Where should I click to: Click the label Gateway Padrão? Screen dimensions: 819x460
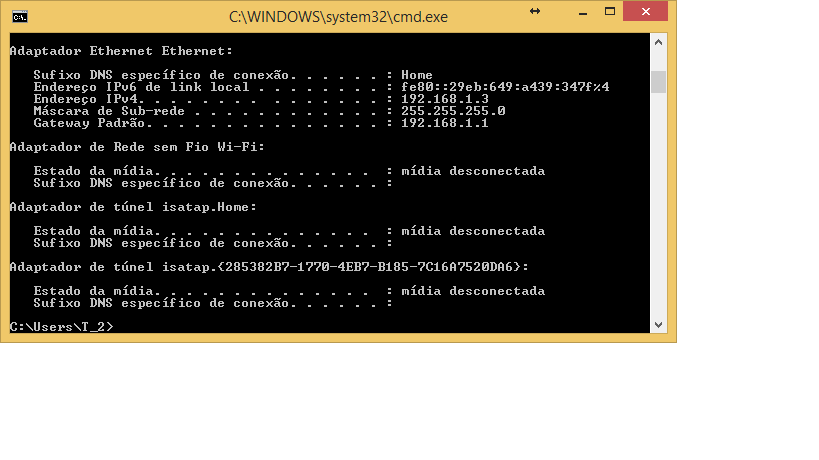pos(89,123)
